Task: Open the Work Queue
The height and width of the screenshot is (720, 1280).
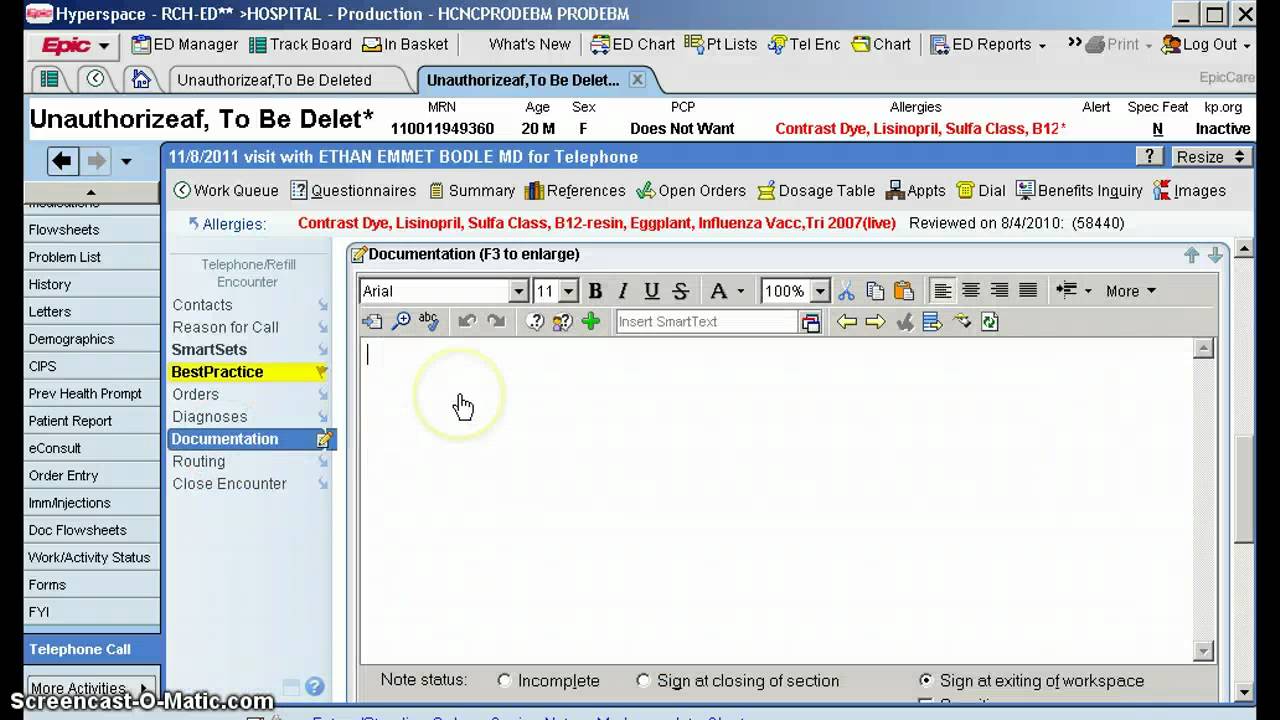Action: coord(226,191)
